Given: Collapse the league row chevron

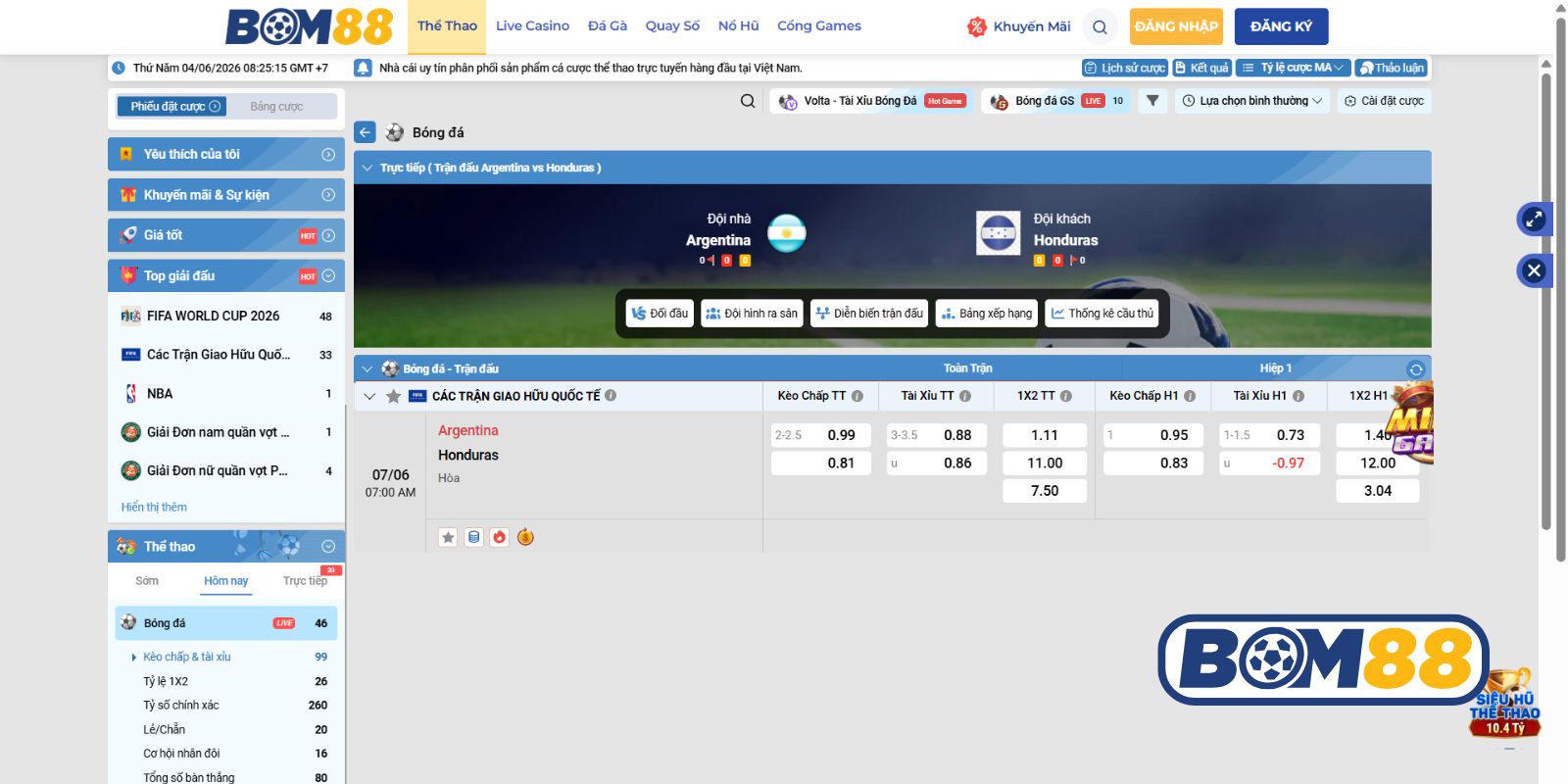Looking at the screenshot, I should [369, 396].
